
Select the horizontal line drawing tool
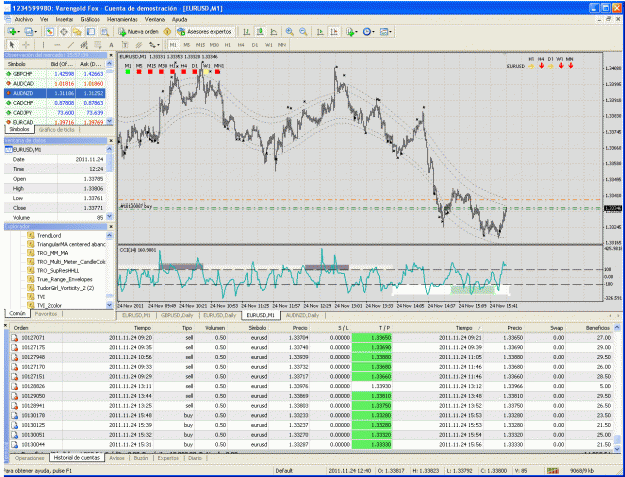[57, 45]
